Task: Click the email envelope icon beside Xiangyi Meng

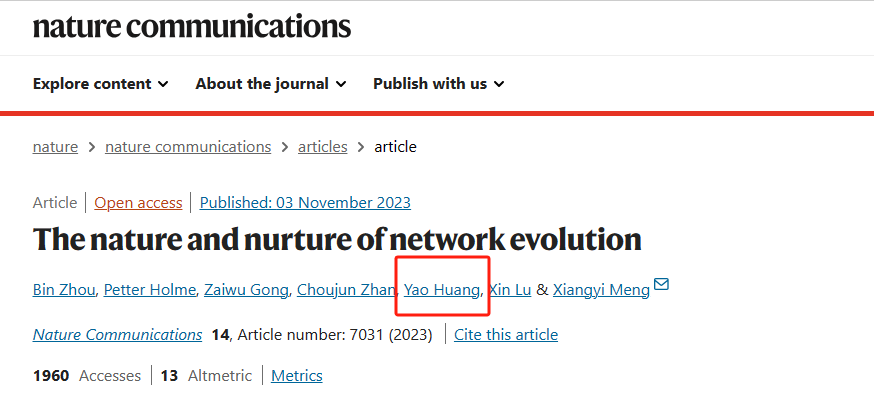Action: point(661,286)
